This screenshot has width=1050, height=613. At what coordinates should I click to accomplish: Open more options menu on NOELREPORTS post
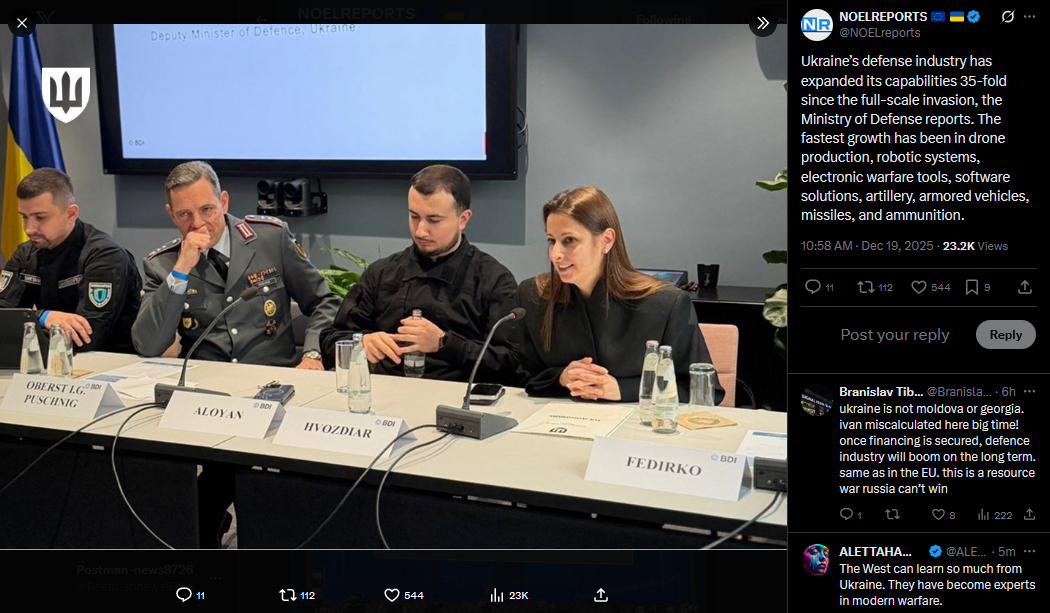click(x=1029, y=17)
